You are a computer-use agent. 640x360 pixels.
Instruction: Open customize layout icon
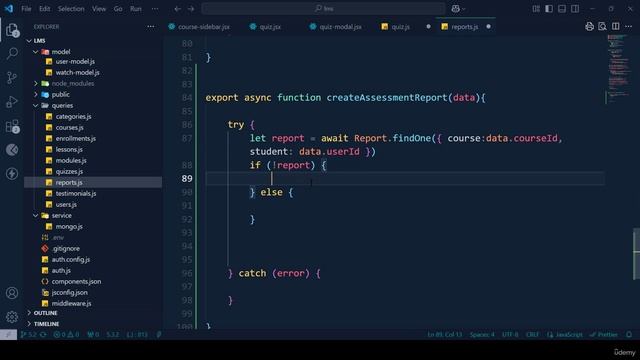tap(536, 9)
